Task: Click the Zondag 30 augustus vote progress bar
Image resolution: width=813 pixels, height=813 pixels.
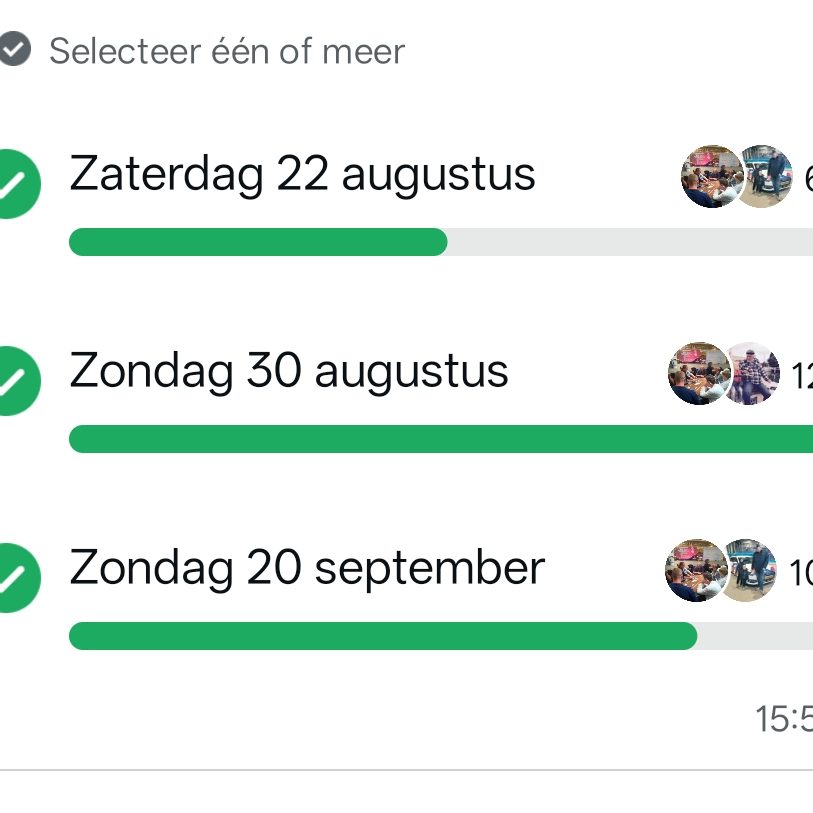Action: 440,439
